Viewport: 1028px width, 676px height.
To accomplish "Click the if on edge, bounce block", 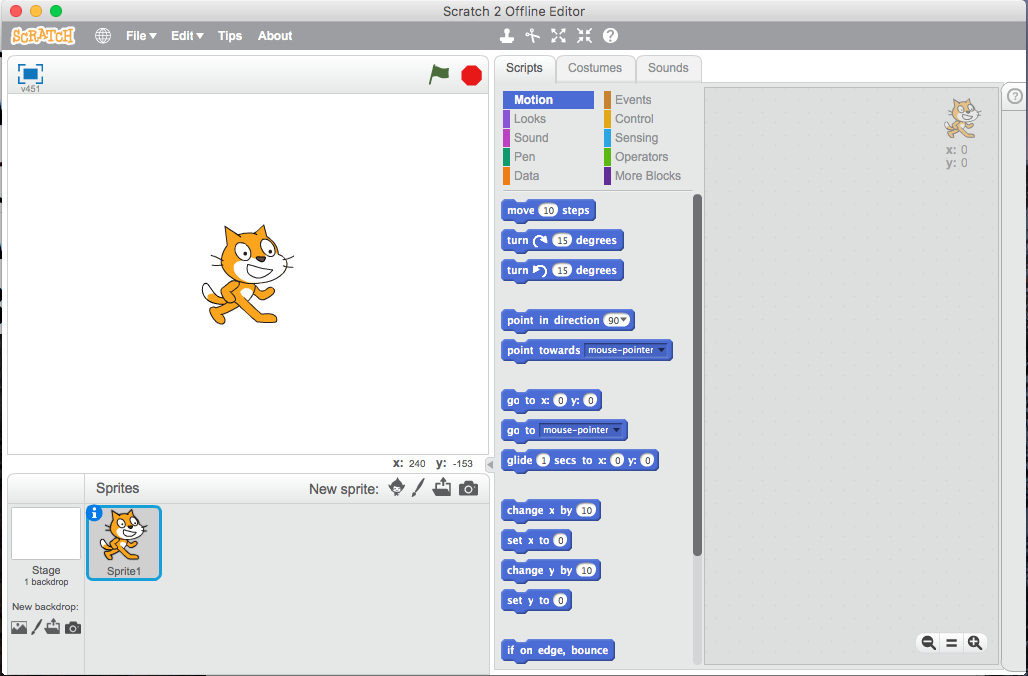I will [x=558, y=650].
